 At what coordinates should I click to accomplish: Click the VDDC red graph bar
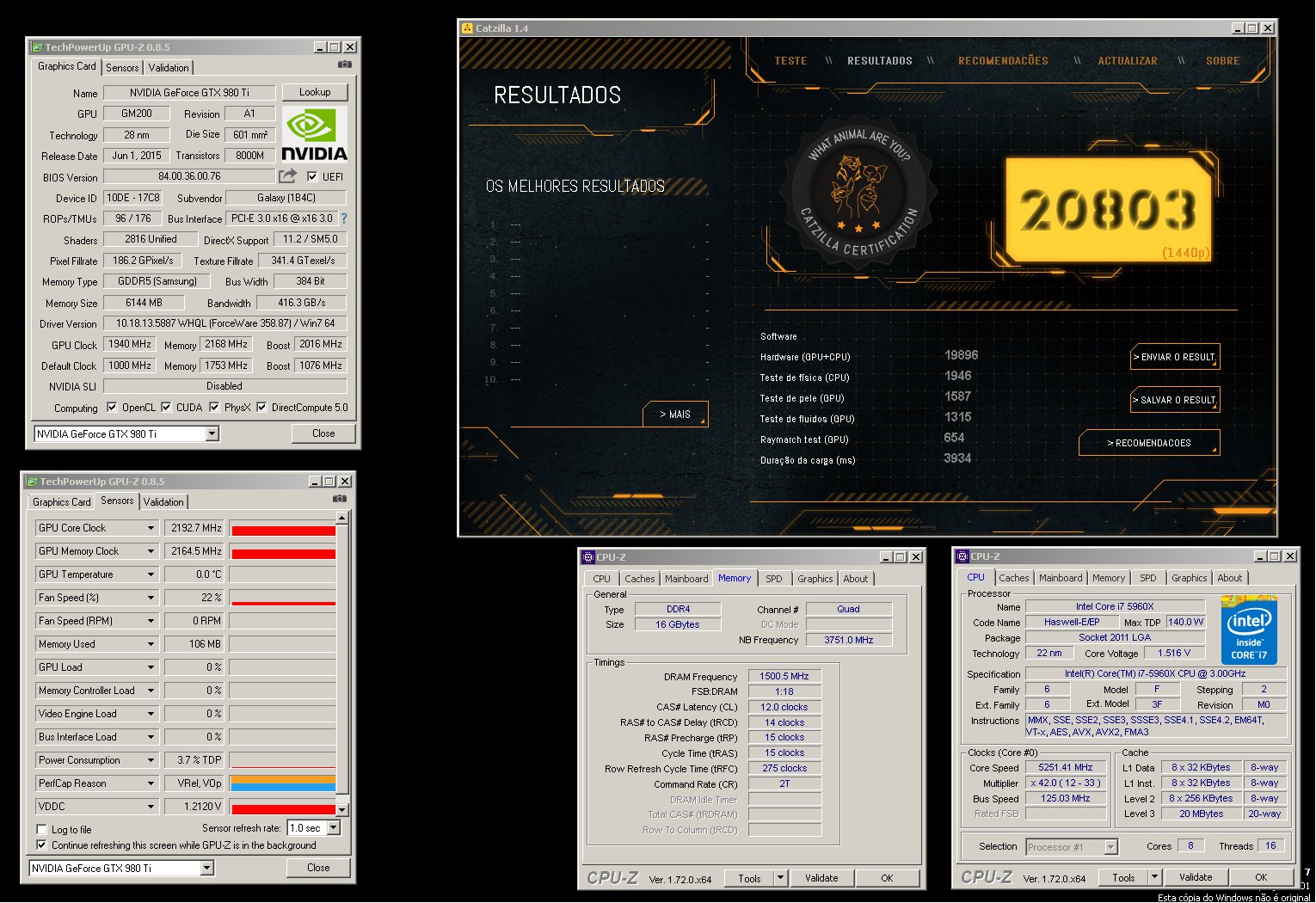[x=283, y=808]
